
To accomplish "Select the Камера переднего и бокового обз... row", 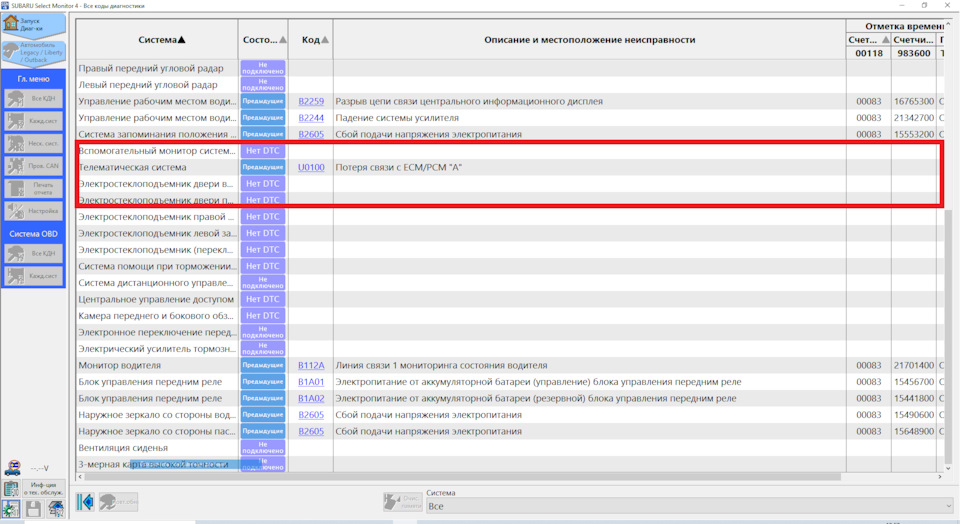I will (x=509, y=316).
